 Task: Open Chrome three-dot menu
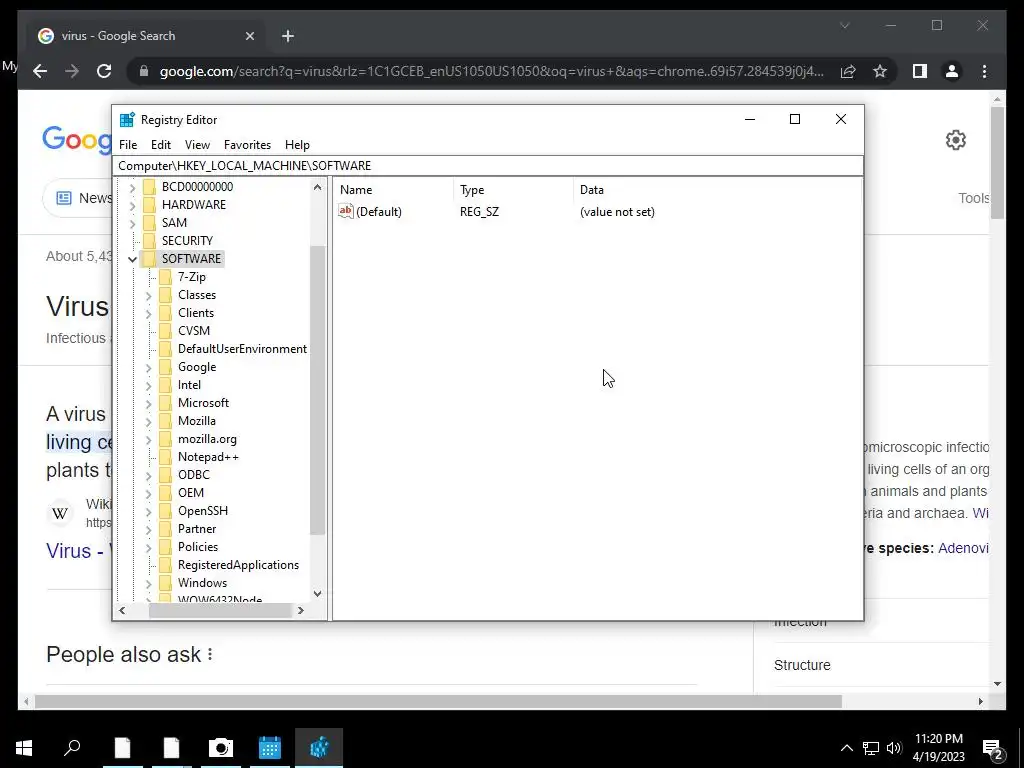(984, 71)
